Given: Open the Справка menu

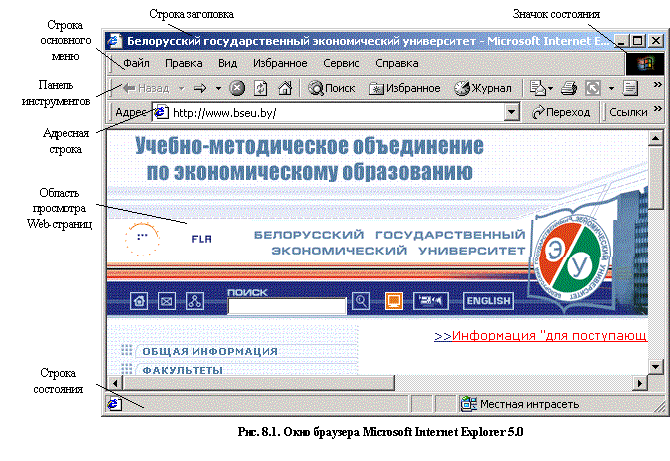Looking at the screenshot, I should (397, 63).
